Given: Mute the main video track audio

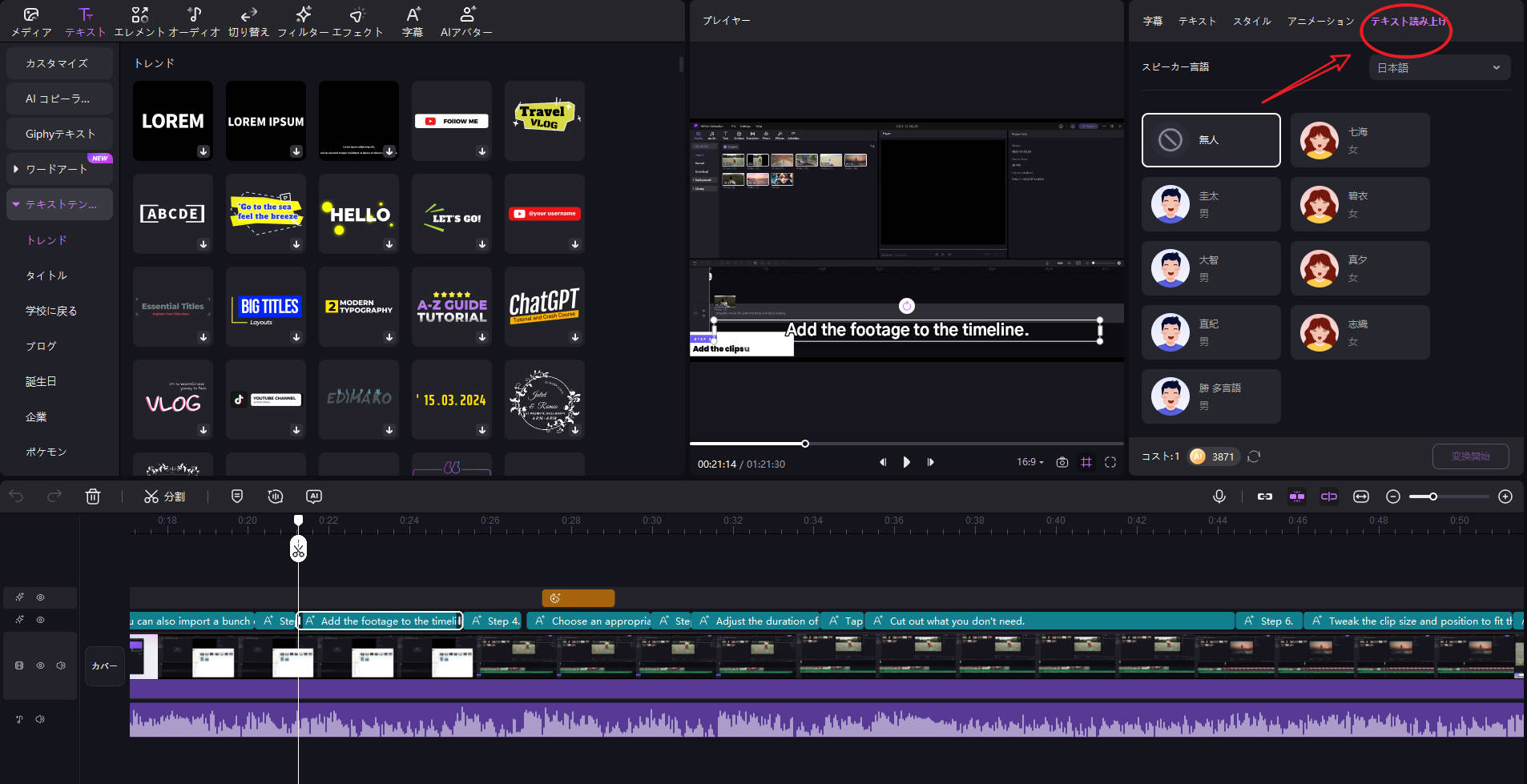Looking at the screenshot, I should [61, 665].
